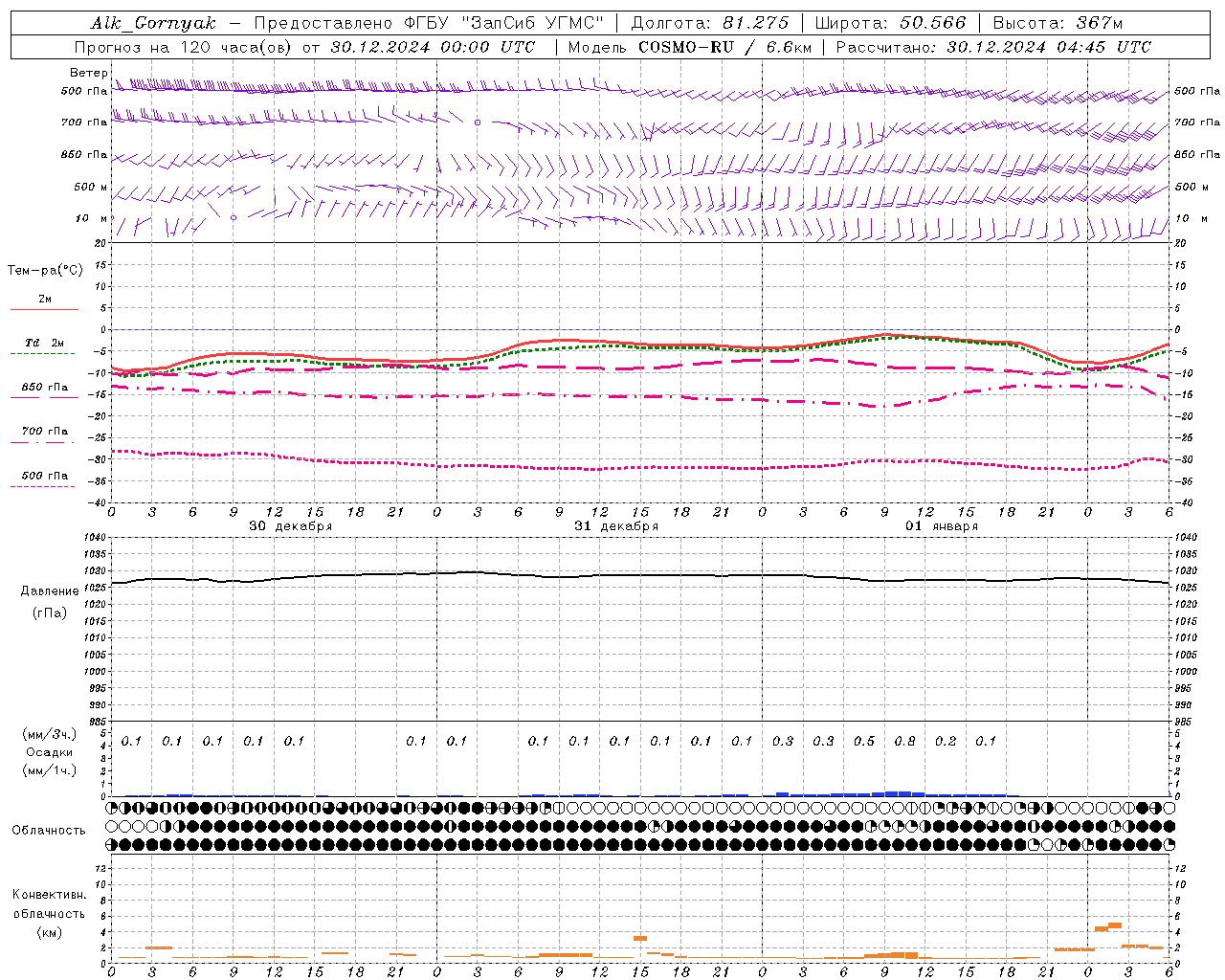Image resolution: width=1225 pixels, height=980 pixels.
Task: Click the 30 декабря date label
Action: pos(291,526)
